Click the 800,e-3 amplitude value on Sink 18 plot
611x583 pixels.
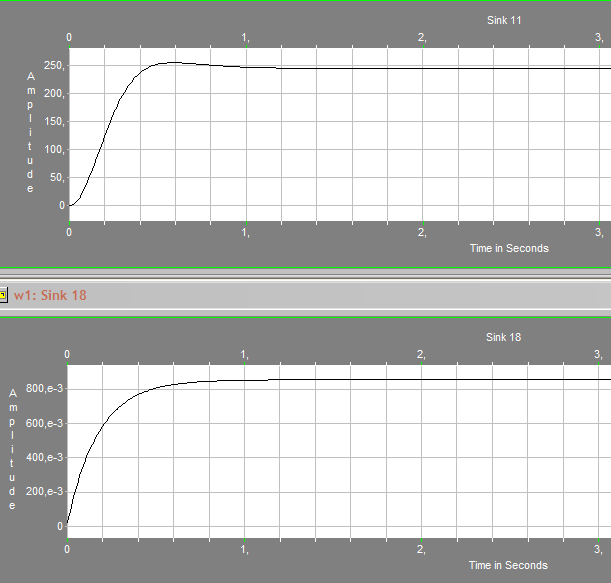[44, 389]
